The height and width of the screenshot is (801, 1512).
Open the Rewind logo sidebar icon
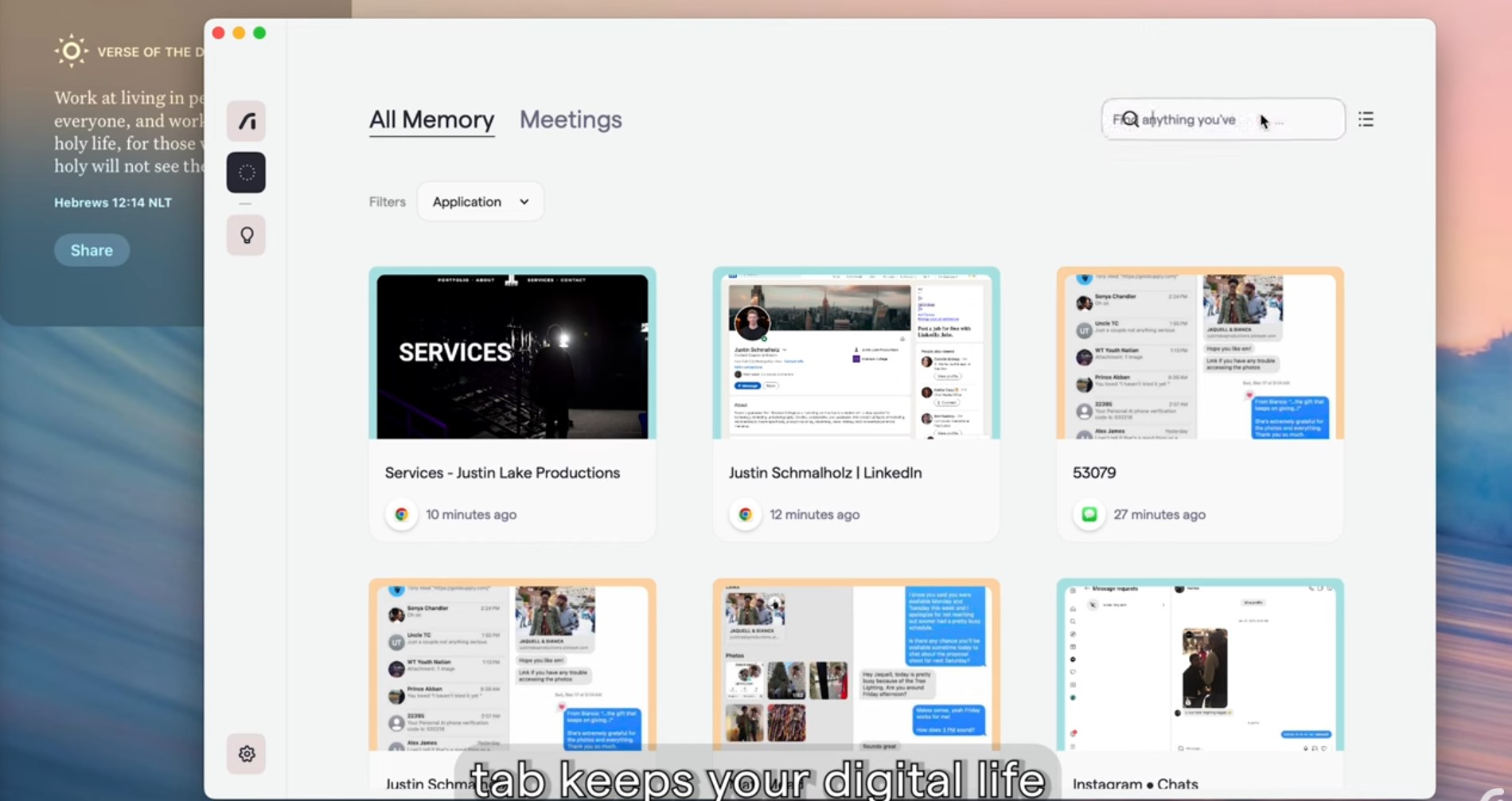pyautogui.click(x=246, y=121)
